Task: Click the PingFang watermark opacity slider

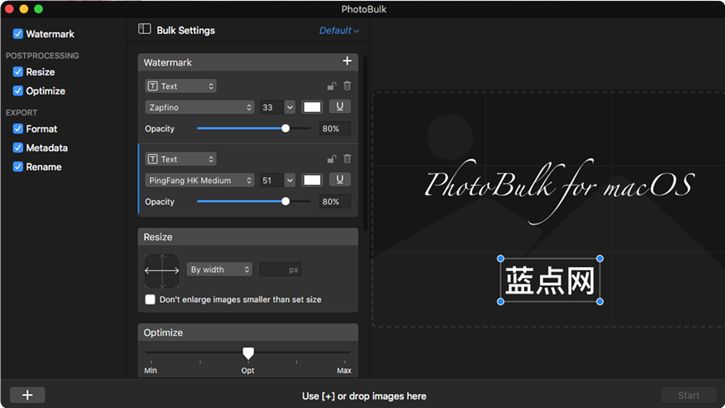Action: (253, 201)
